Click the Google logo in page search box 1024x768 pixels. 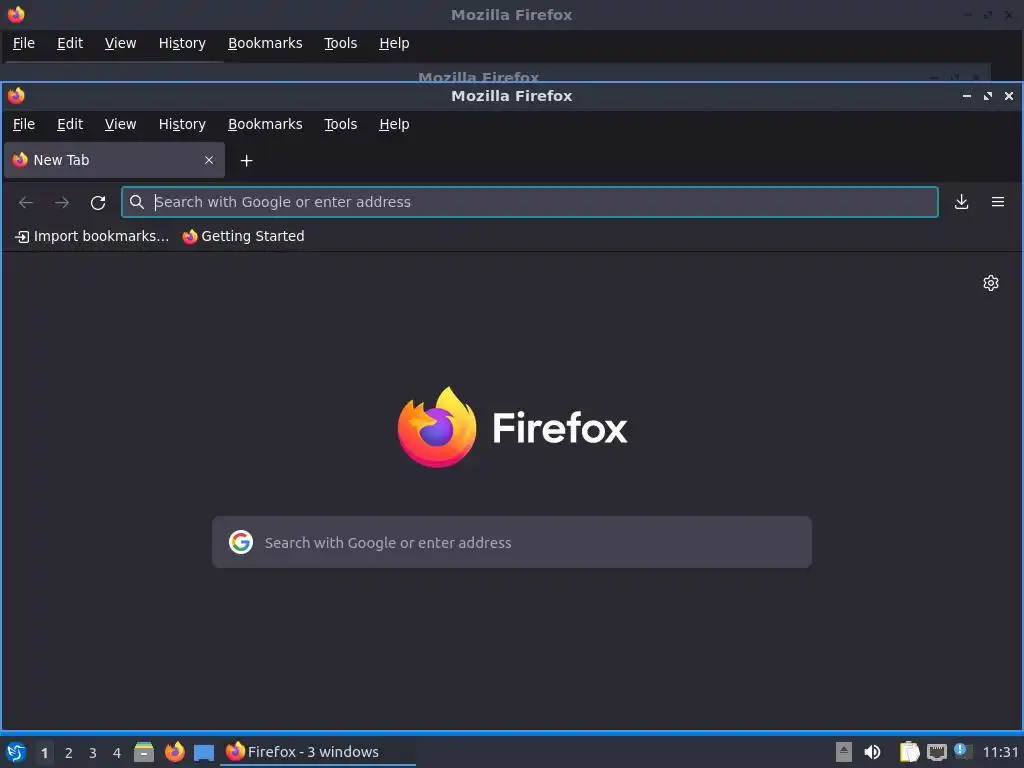[x=241, y=542]
